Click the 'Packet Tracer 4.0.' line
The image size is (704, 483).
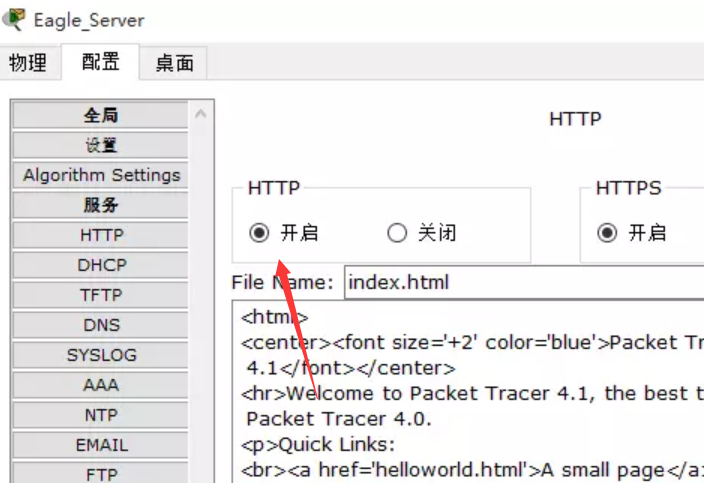click(339, 419)
